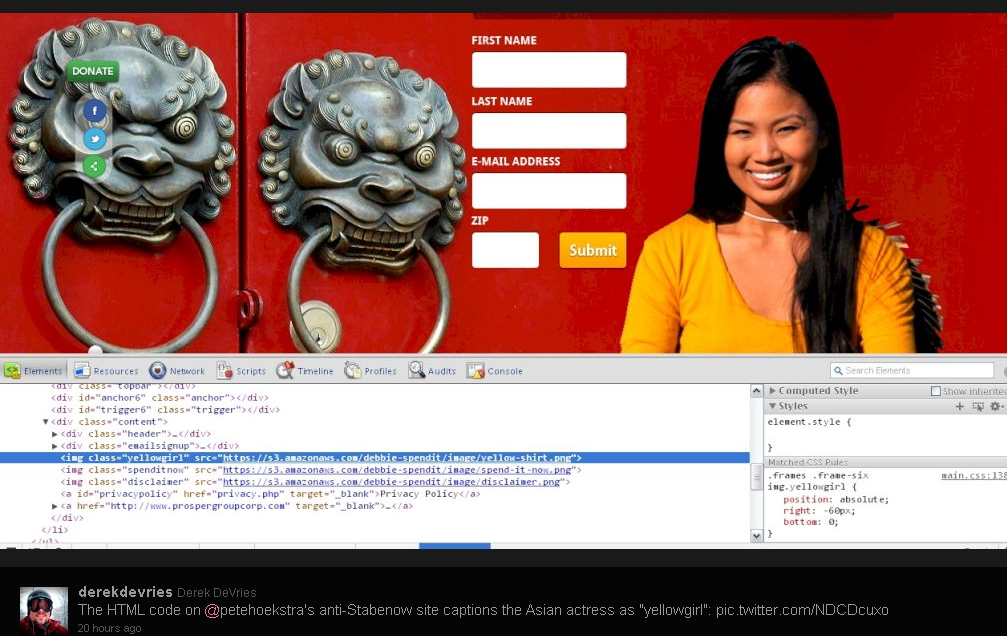Open the Profiles panel tab
This screenshot has width=1007, height=636.
pos(370,371)
